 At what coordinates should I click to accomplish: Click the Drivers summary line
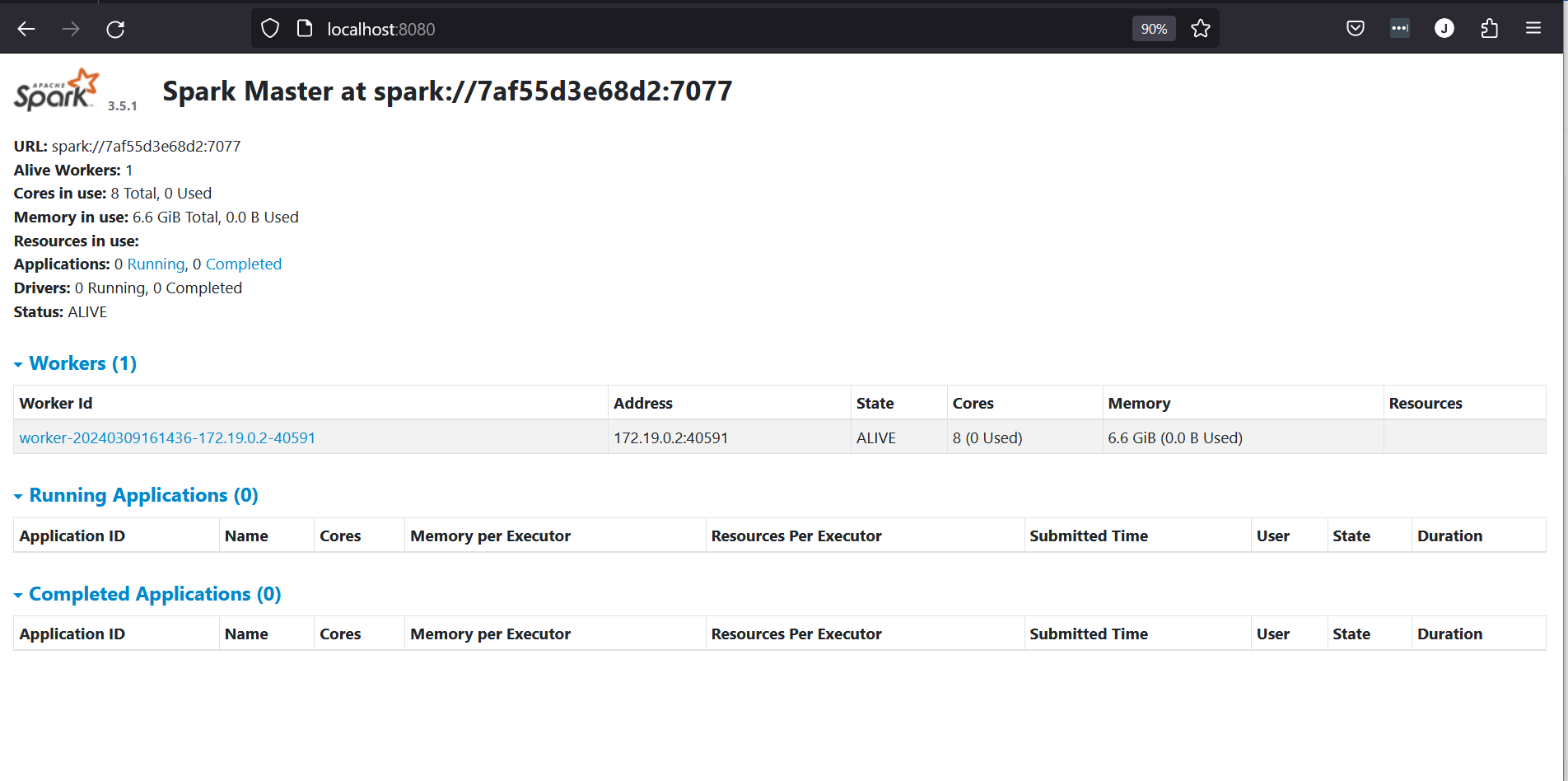[x=128, y=288]
